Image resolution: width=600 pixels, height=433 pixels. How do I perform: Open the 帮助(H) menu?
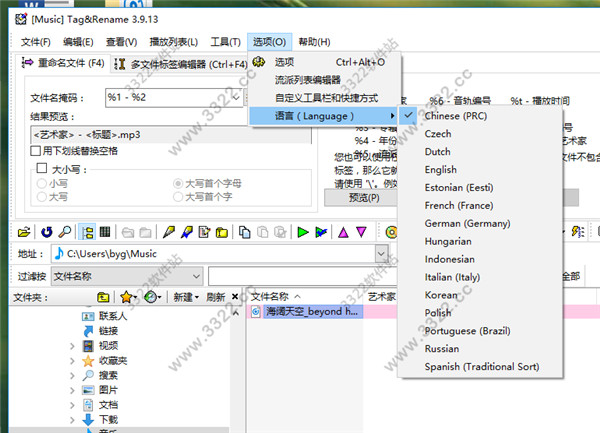tap(315, 42)
